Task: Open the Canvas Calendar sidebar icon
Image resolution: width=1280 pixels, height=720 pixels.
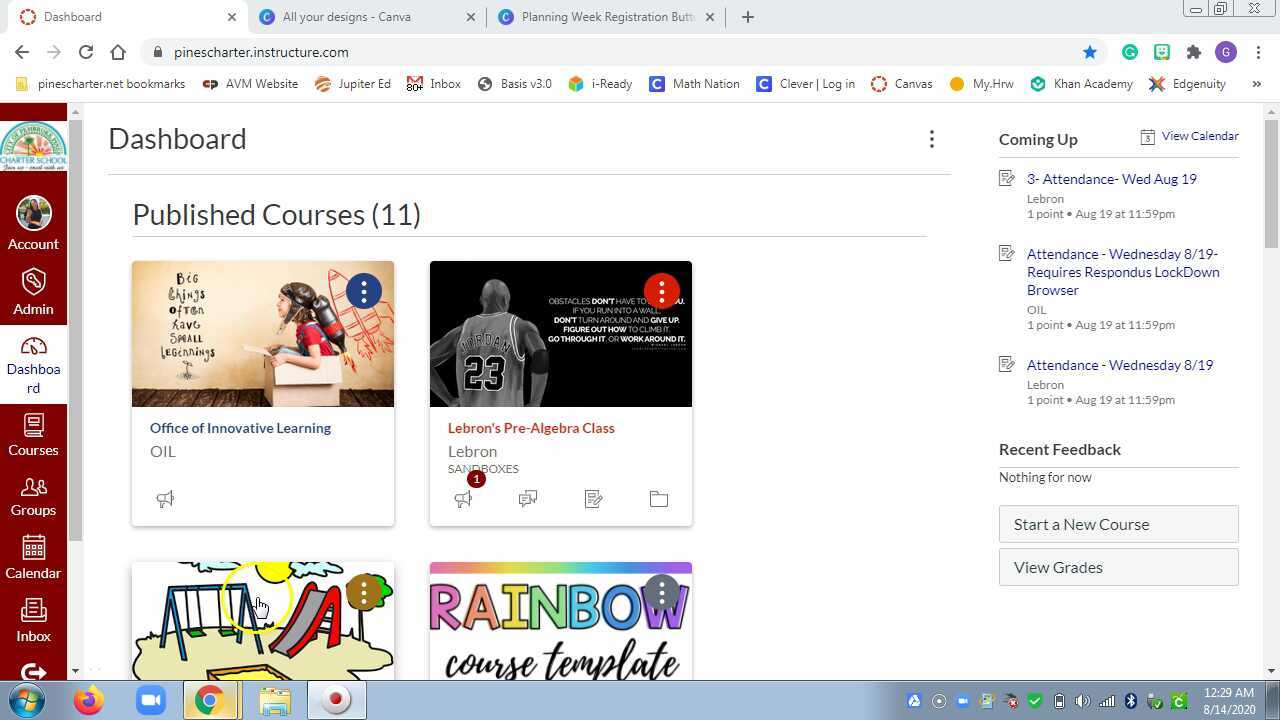Action: (33, 558)
